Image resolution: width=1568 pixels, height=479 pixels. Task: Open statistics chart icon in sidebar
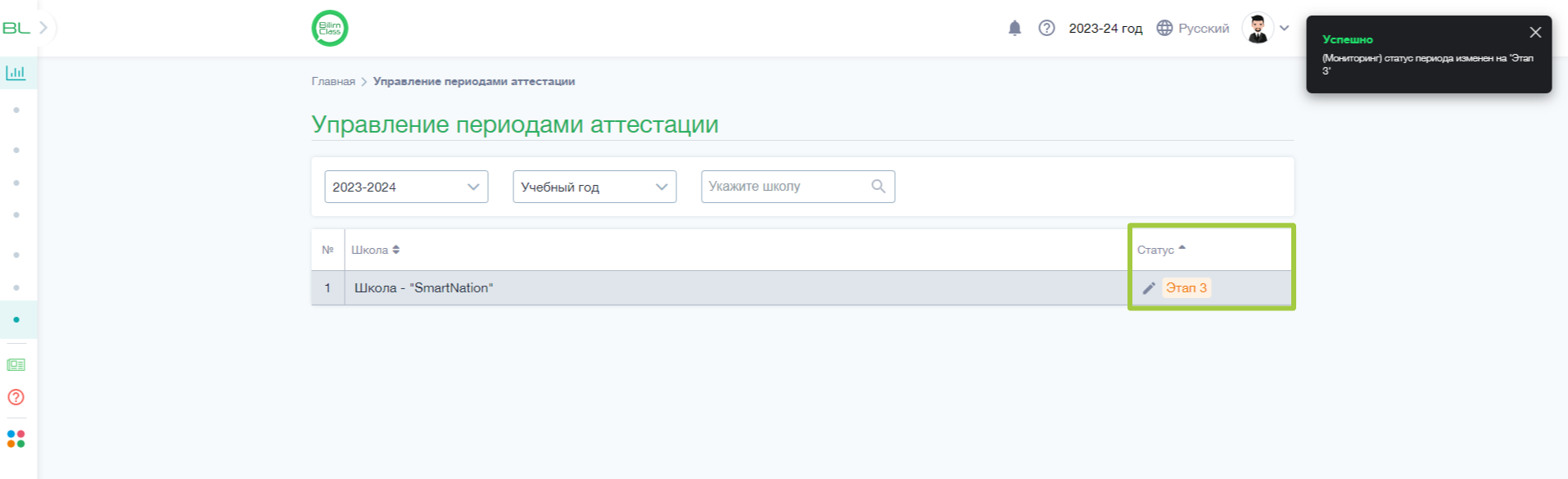point(16,73)
